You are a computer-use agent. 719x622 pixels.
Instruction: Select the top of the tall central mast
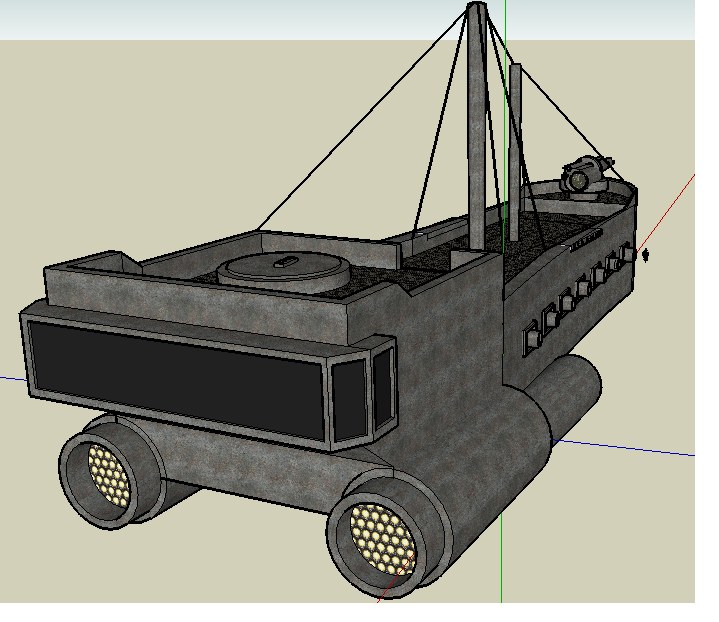pyautogui.click(x=479, y=10)
